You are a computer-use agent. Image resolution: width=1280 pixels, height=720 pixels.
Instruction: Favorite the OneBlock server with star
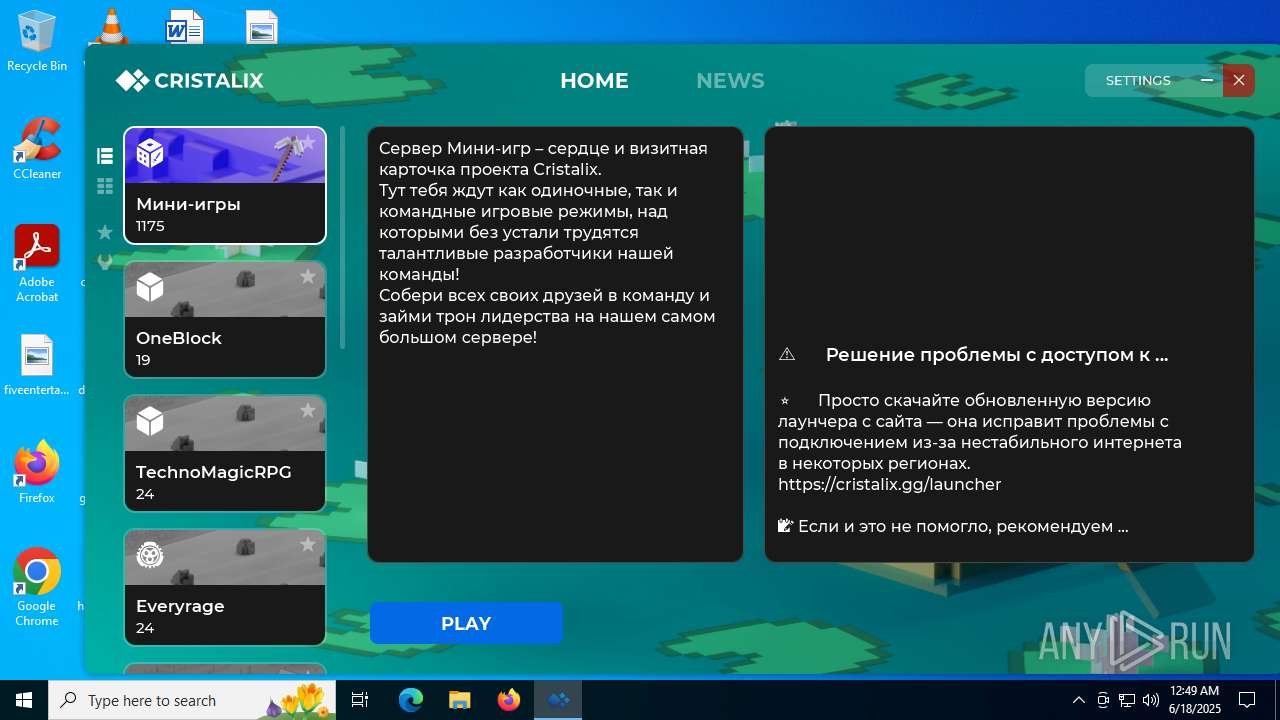(x=308, y=276)
